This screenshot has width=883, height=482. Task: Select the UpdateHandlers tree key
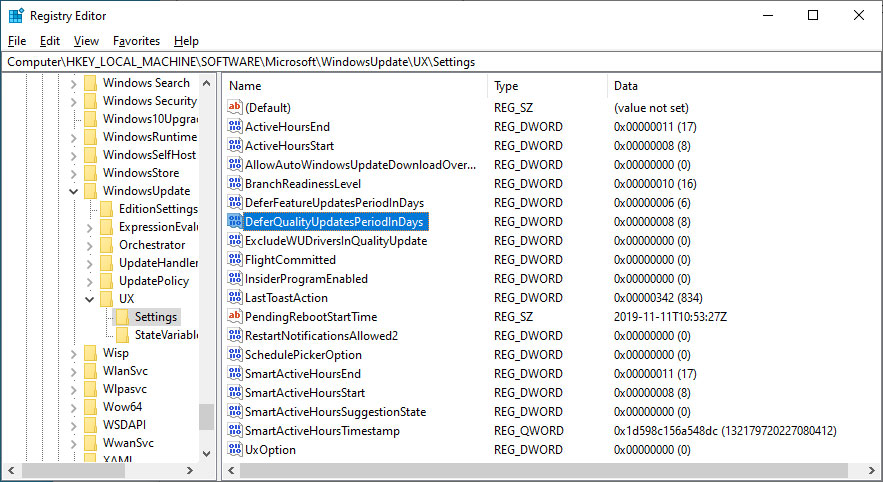(158, 263)
